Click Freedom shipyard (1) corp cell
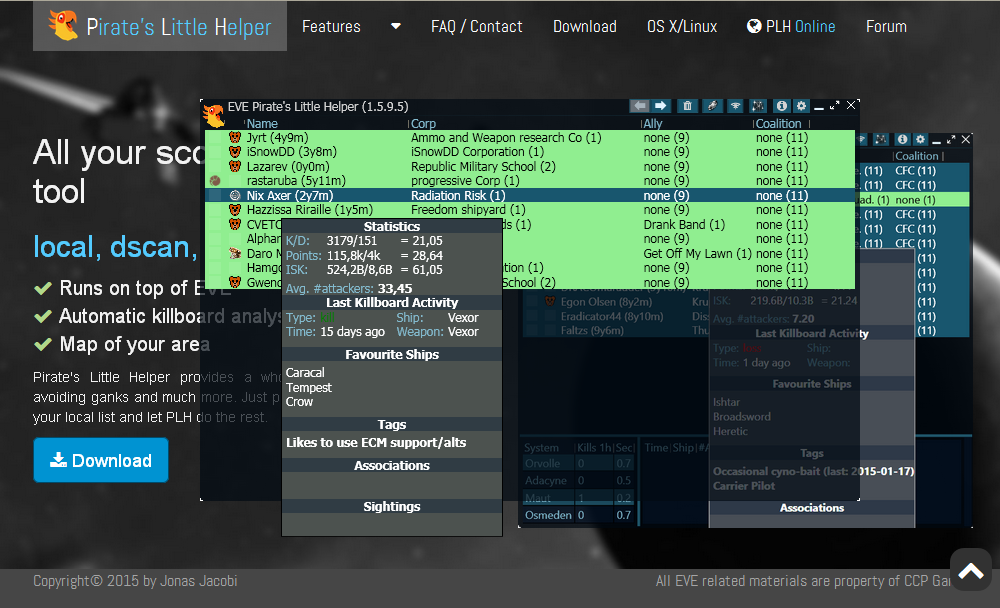 (468, 210)
